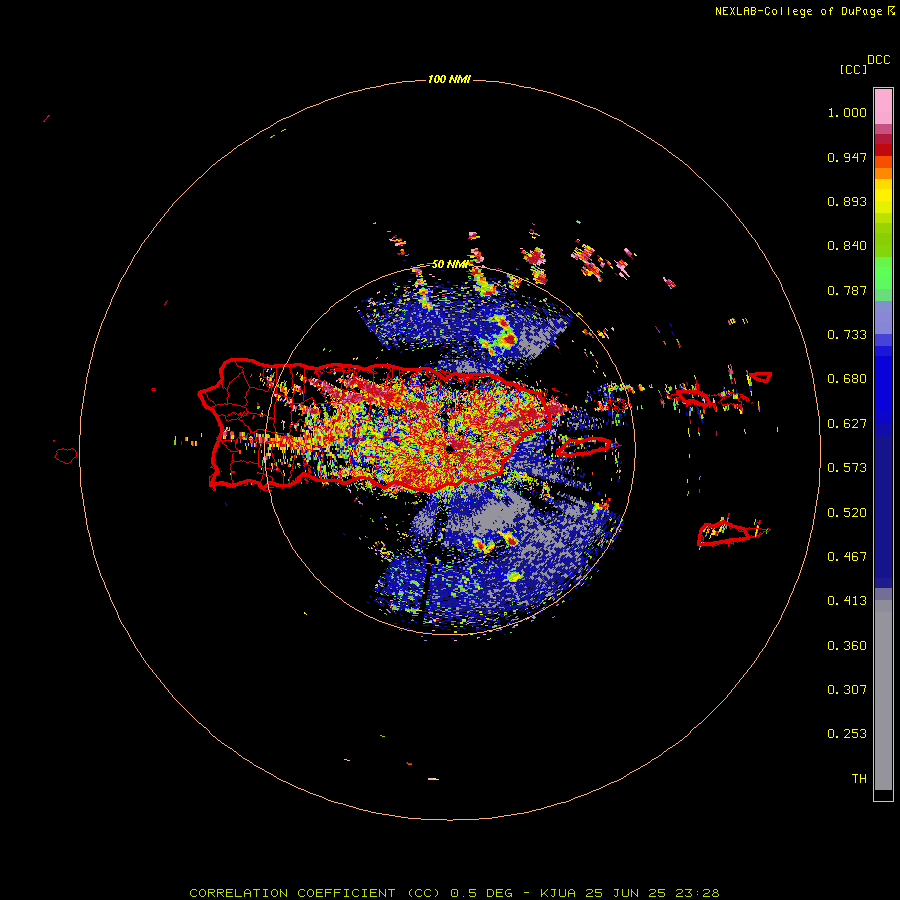Click the small island outline far west

tap(66, 456)
